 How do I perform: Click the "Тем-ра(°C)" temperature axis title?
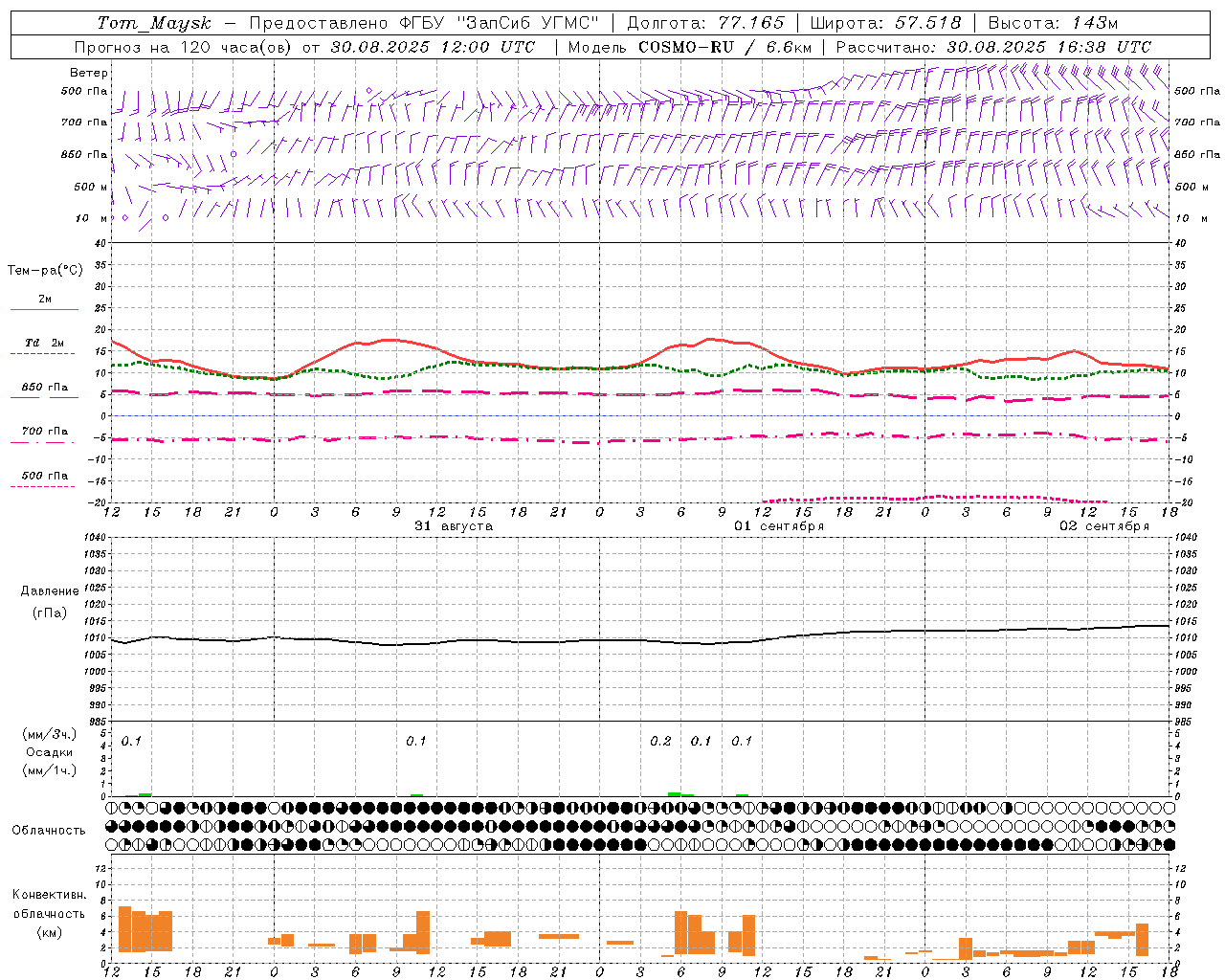(x=45, y=270)
